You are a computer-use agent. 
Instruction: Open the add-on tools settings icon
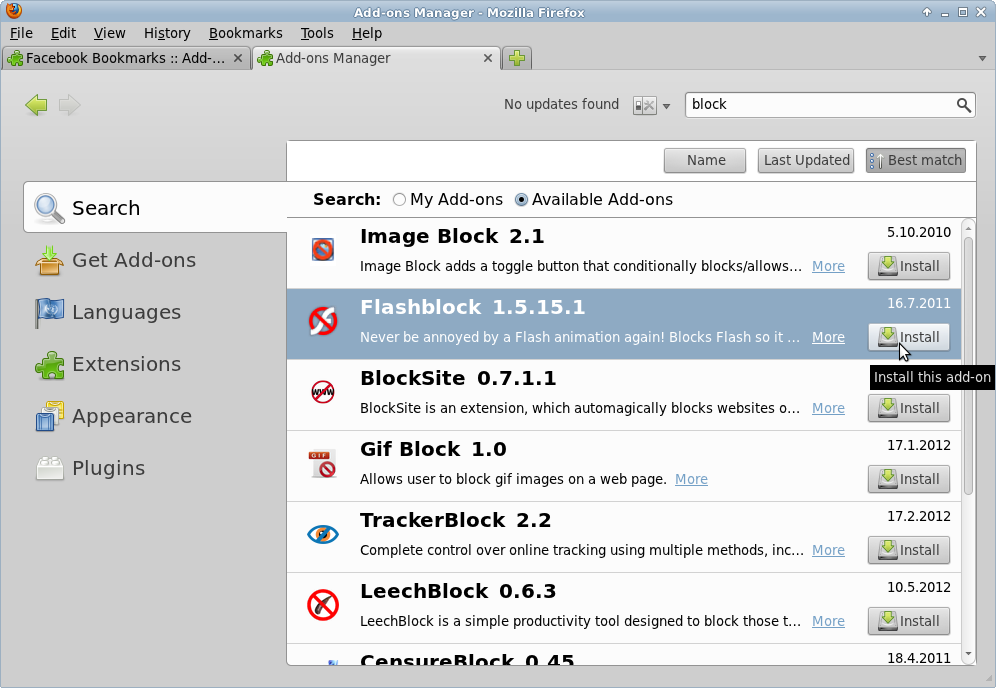[644, 105]
